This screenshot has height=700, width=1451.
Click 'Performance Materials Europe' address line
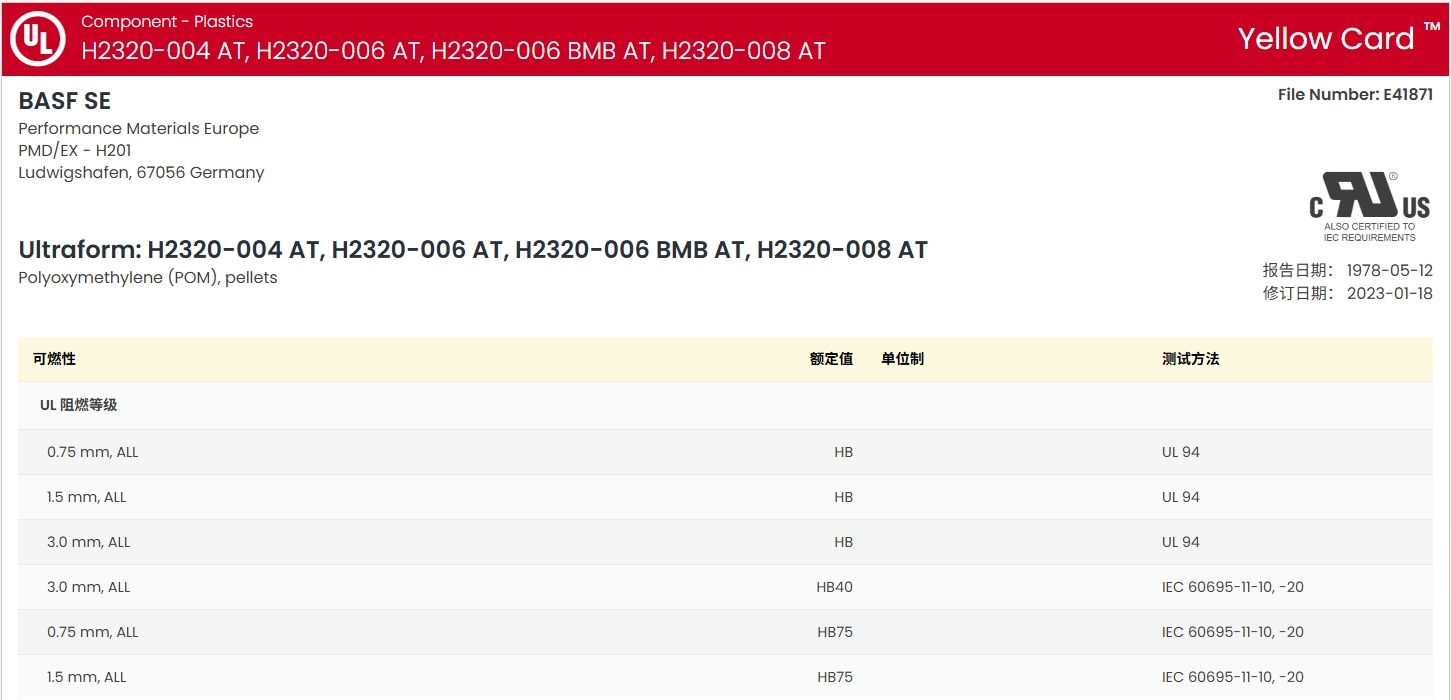[139, 128]
